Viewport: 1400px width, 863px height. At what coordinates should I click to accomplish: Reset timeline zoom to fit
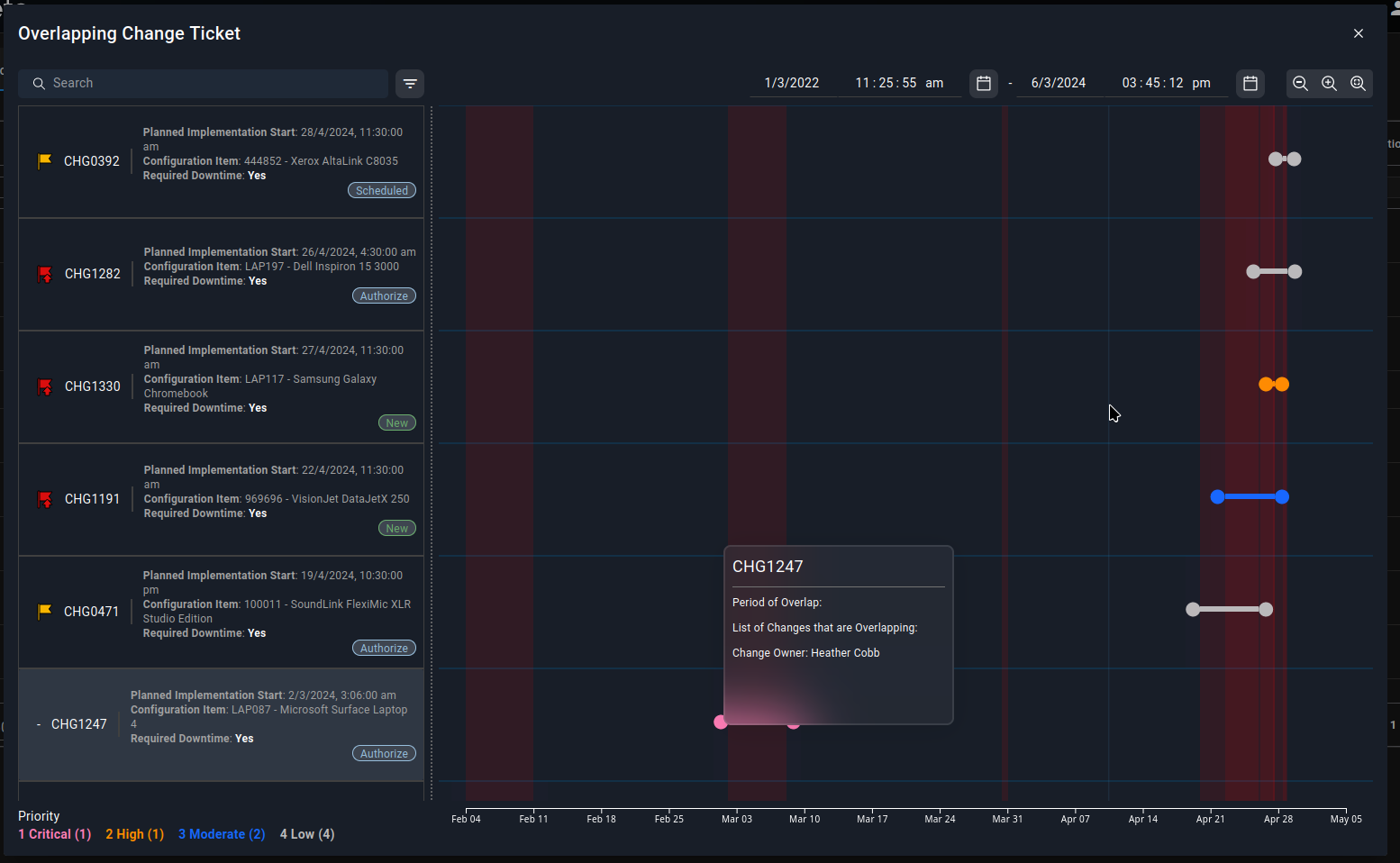coord(1358,84)
